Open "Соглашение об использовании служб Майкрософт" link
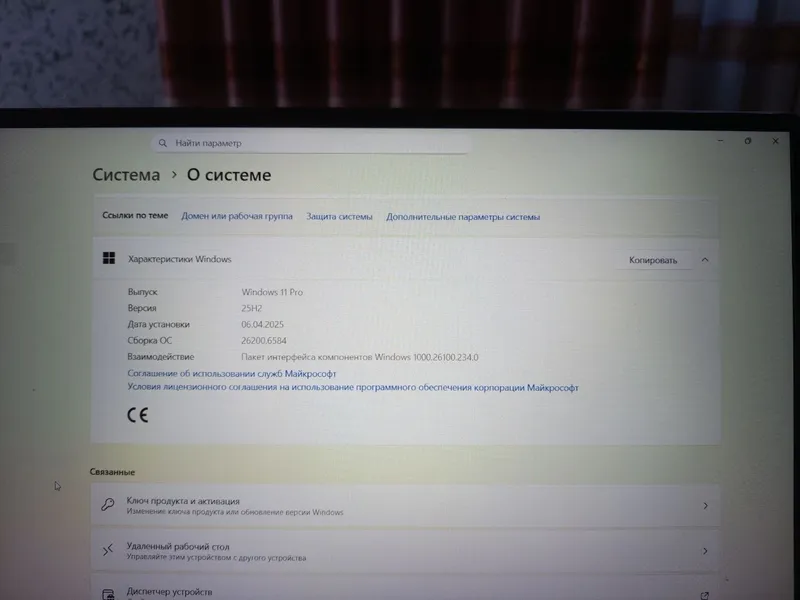 tap(232, 373)
